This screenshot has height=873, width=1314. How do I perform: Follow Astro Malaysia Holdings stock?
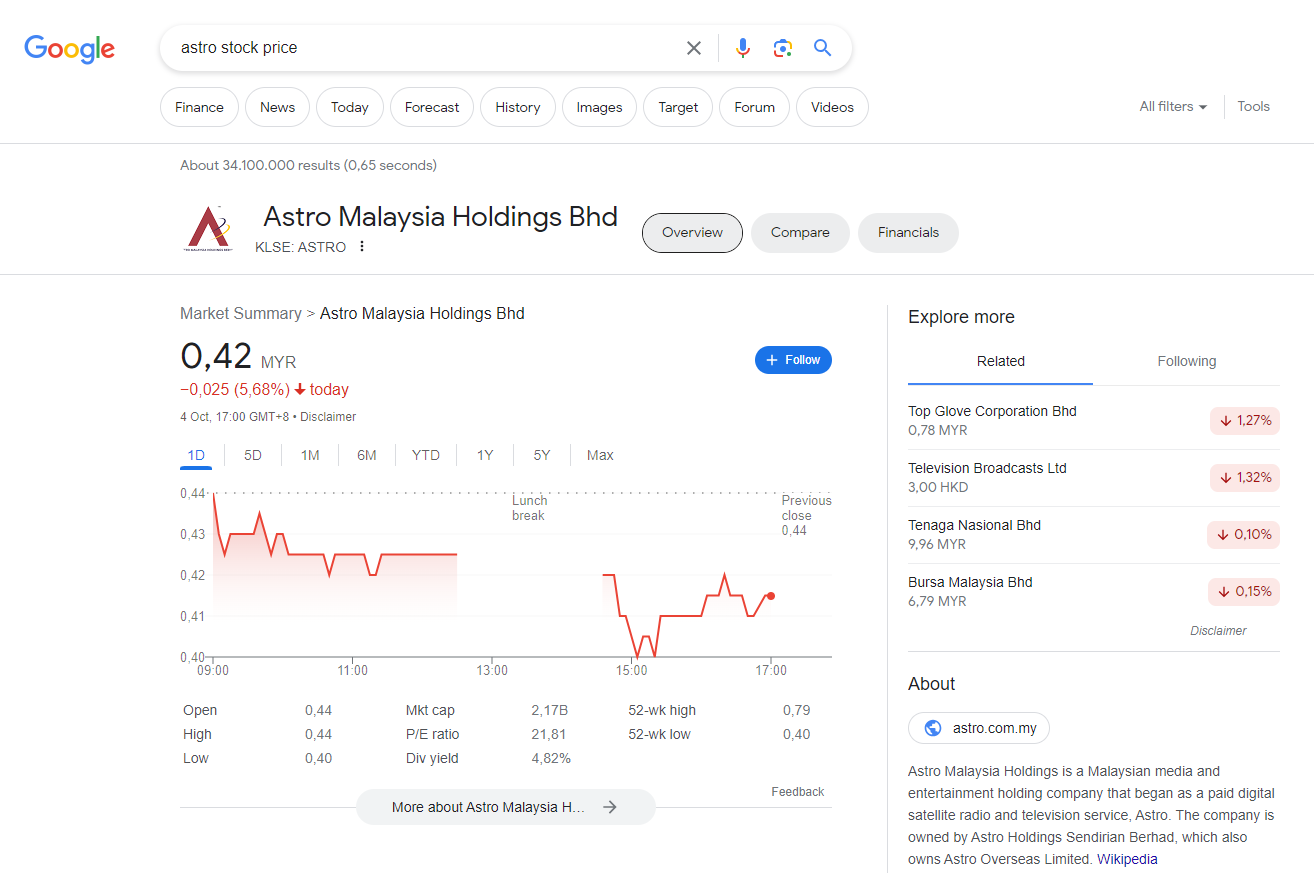(793, 360)
